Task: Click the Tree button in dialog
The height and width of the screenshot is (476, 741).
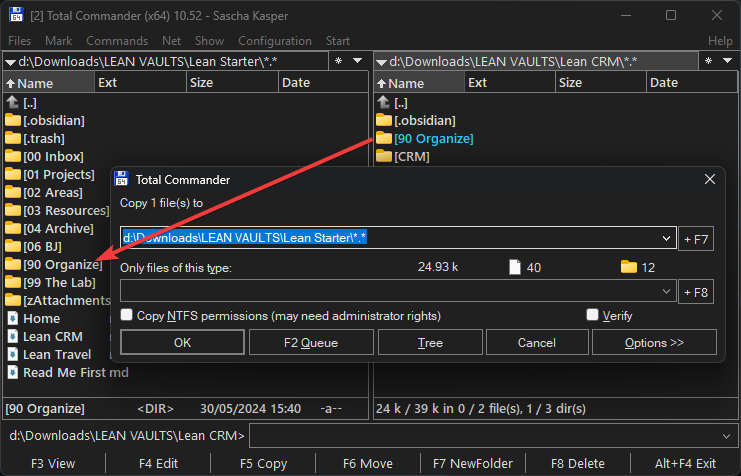Action: point(430,342)
